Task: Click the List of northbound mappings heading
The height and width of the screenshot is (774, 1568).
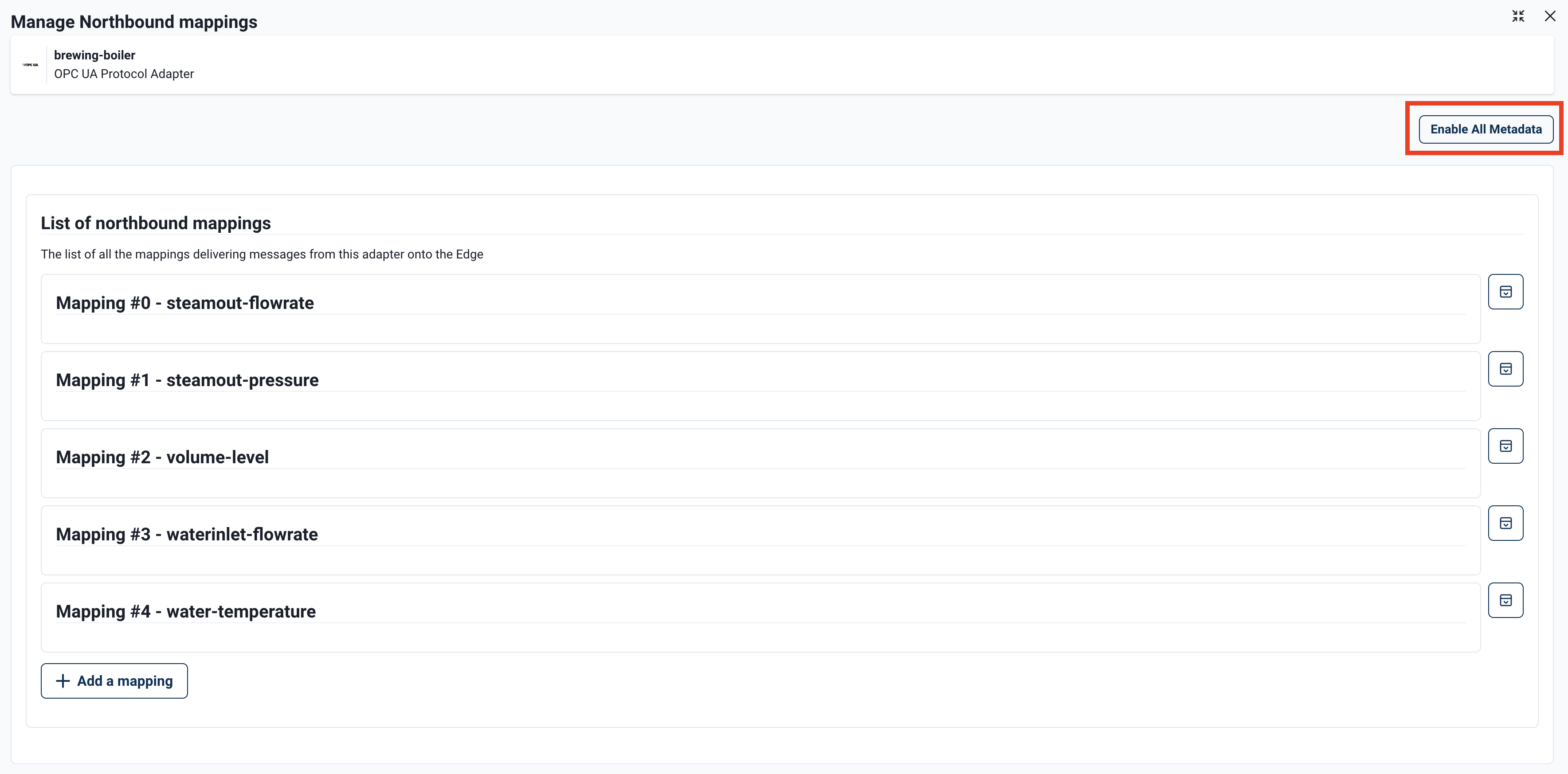Action: (x=156, y=223)
